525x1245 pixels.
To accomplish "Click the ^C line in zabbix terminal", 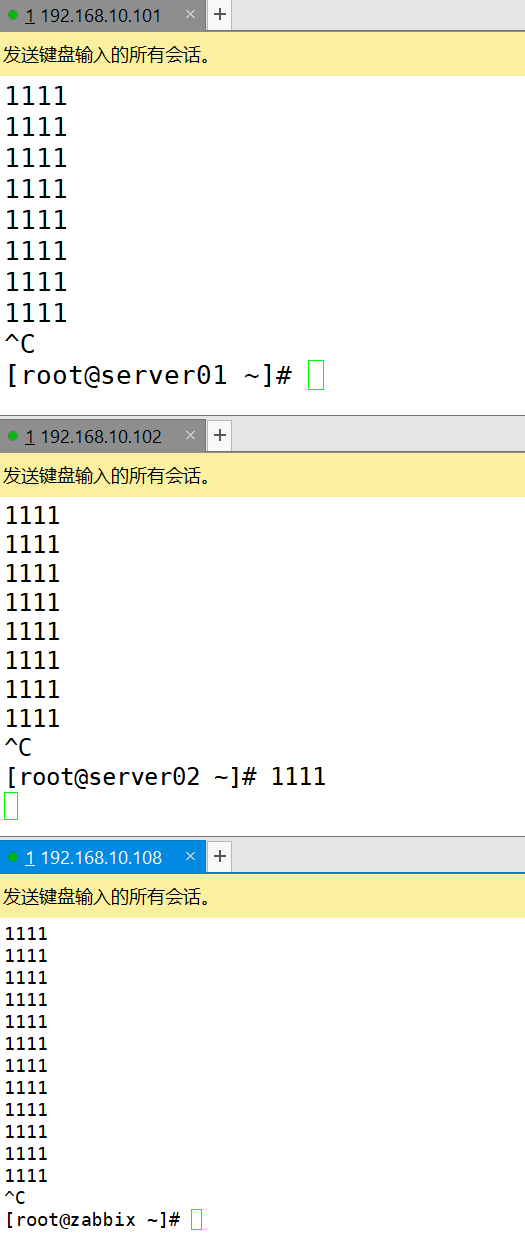I will [15, 1198].
